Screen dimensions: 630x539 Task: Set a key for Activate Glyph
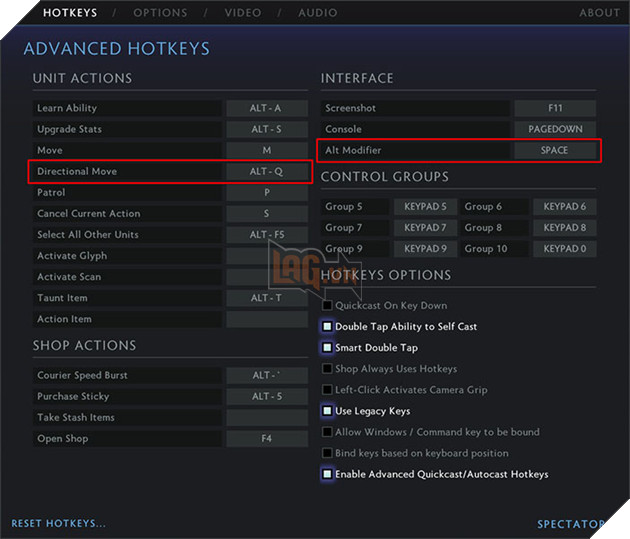tap(267, 256)
